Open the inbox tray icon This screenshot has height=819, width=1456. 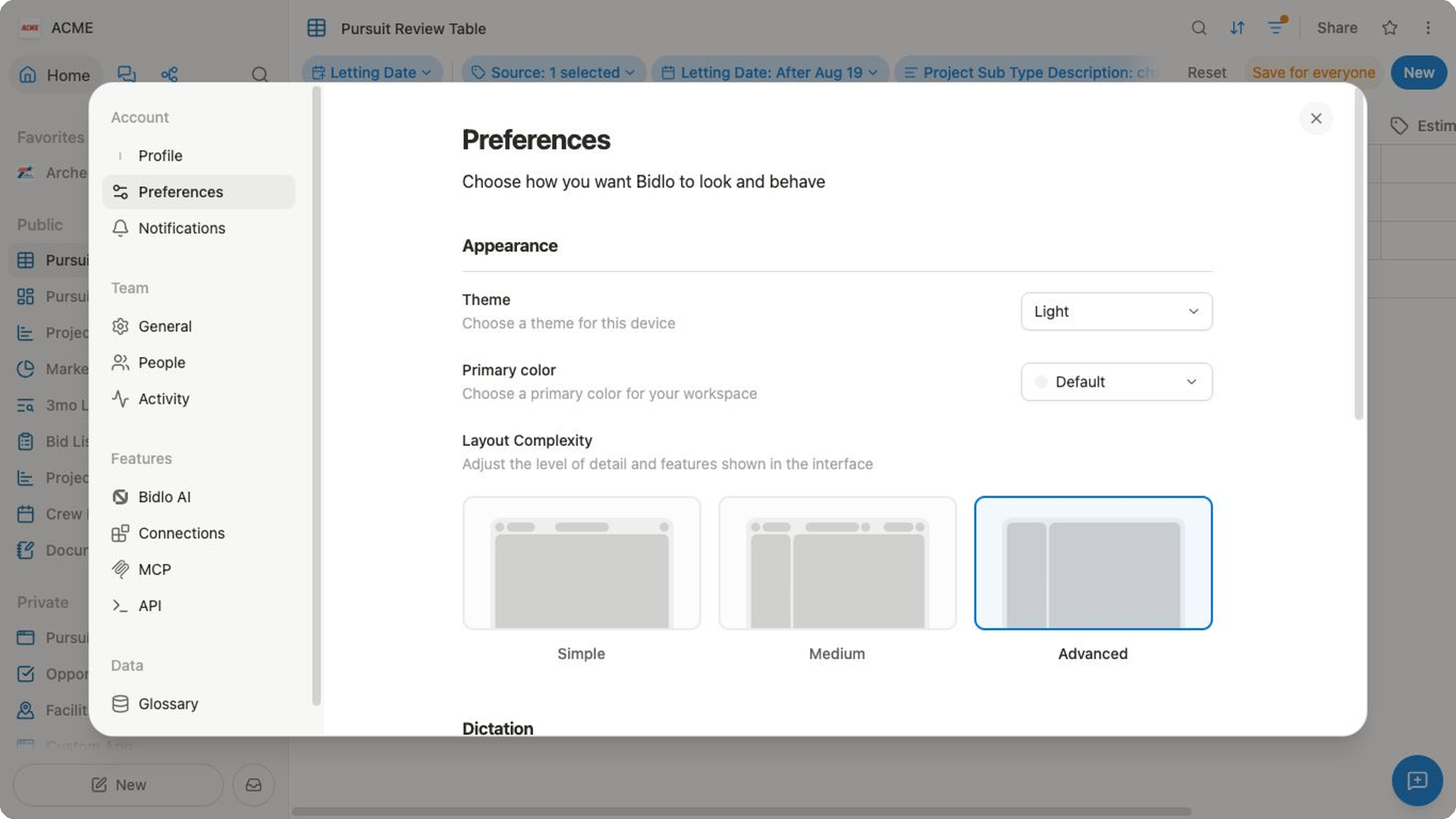[253, 785]
